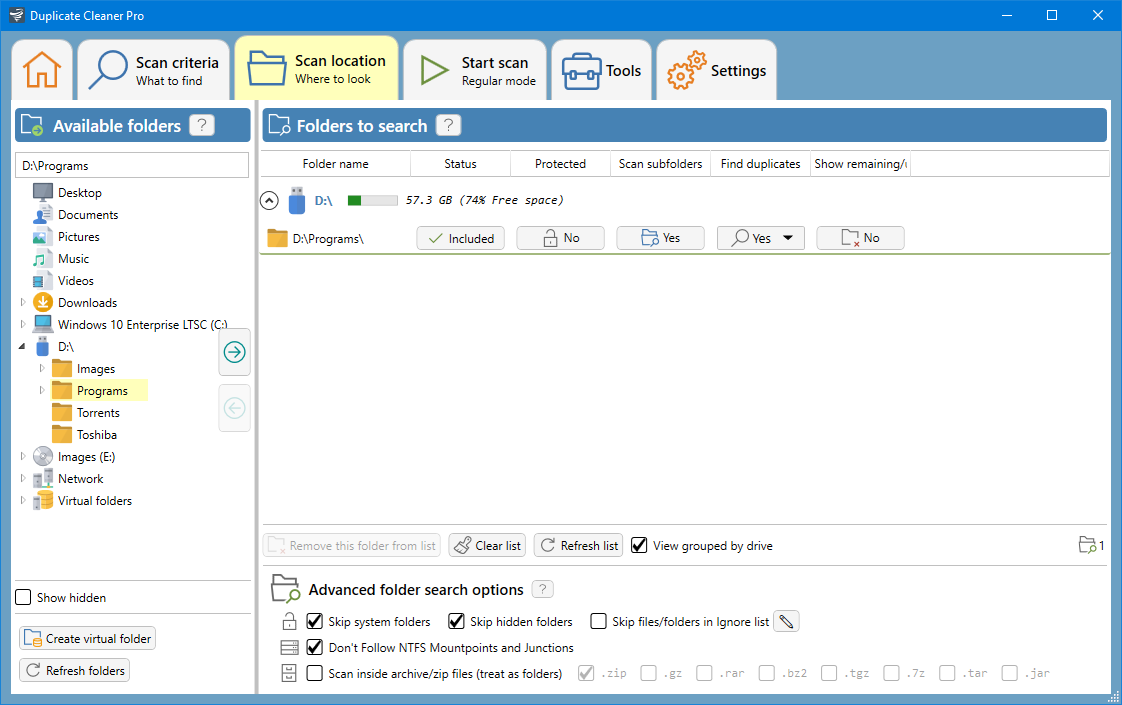1122x705 pixels.
Task: Uncheck Don't Follow NTFS Mountpoints and Junctions
Action: click(x=314, y=647)
